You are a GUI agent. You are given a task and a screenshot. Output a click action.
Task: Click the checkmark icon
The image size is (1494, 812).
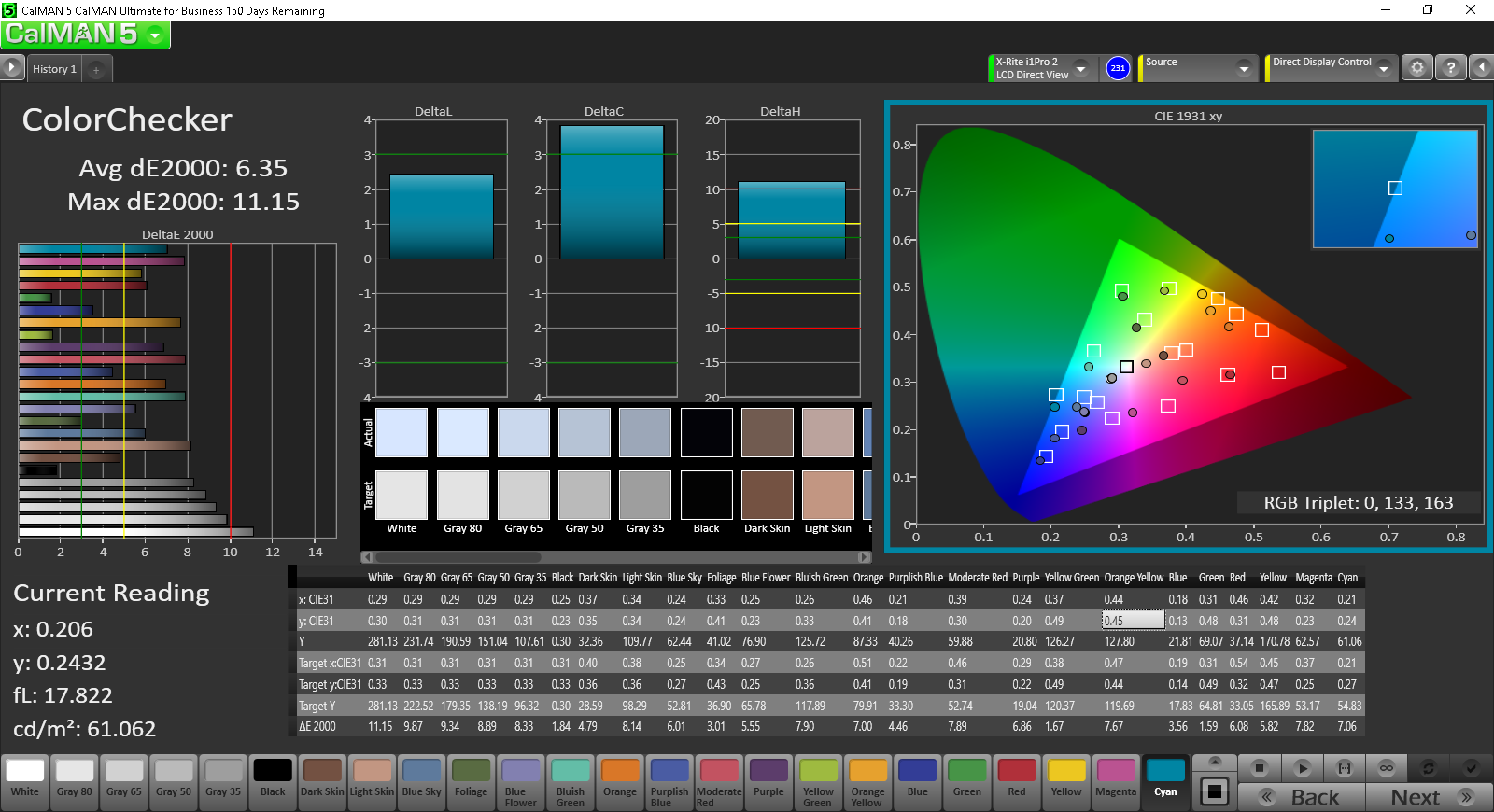click(1471, 768)
